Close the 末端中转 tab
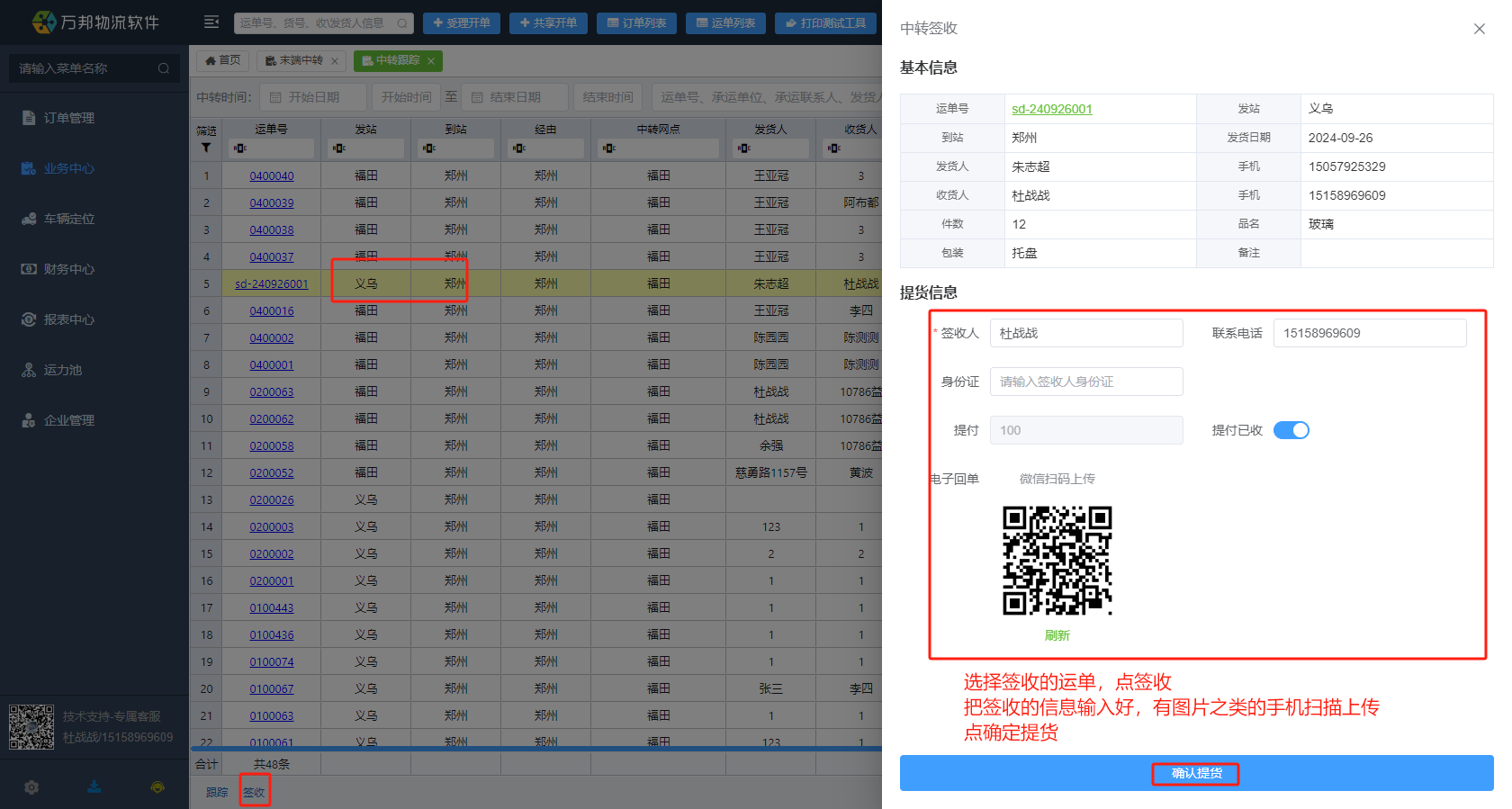The height and width of the screenshot is (809, 1512). [x=335, y=61]
